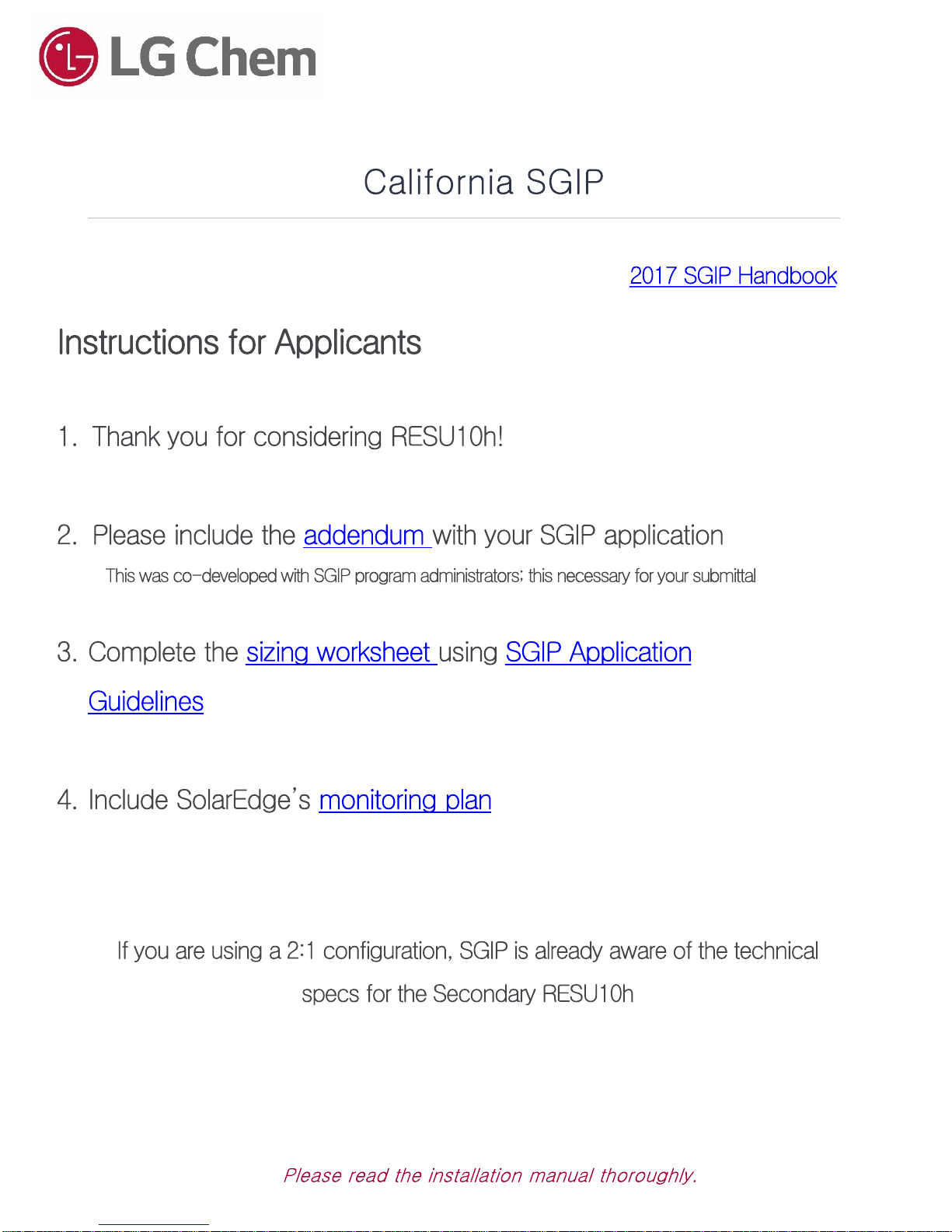
Task: Follow the Guidelines link
Action: tap(146, 701)
